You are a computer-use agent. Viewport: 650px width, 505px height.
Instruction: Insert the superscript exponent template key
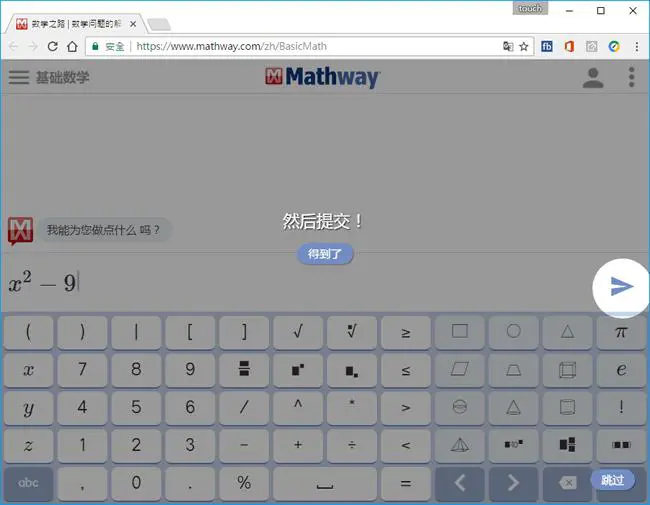click(x=298, y=369)
